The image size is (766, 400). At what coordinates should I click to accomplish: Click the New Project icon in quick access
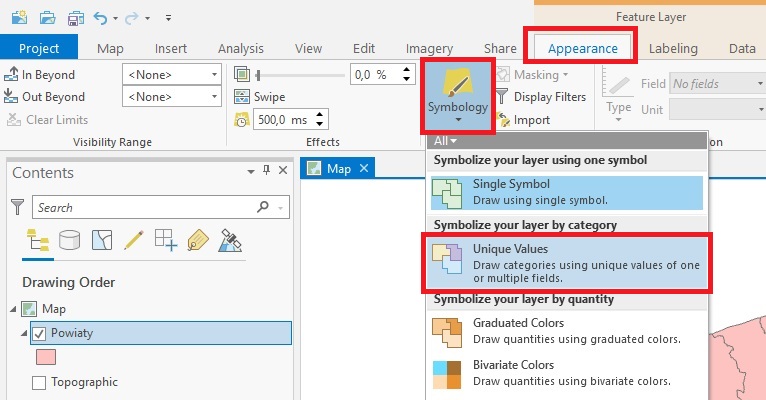21,17
